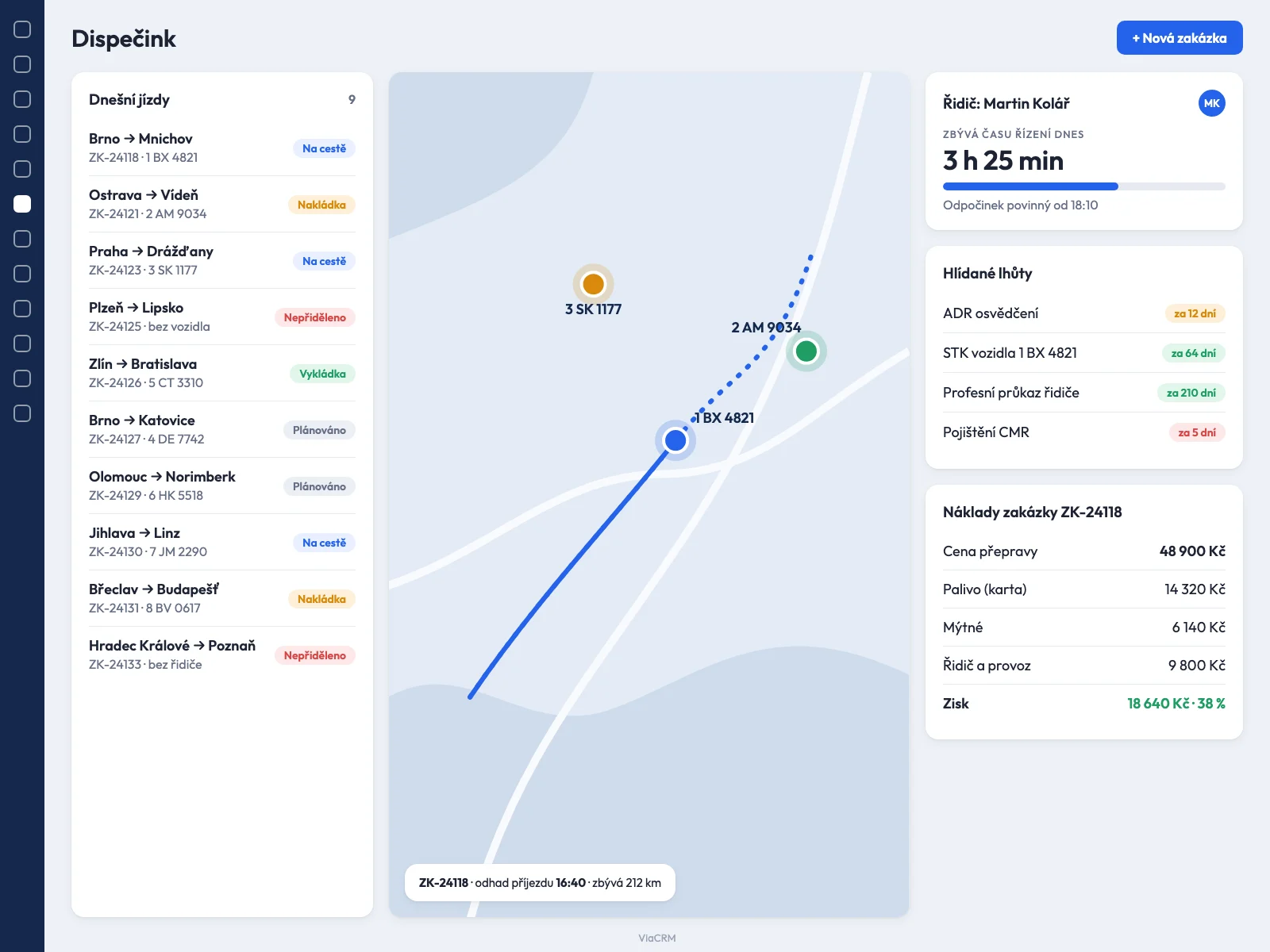
Task: Click the green map marker for 2 AM 9034
Action: click(806, 351)
